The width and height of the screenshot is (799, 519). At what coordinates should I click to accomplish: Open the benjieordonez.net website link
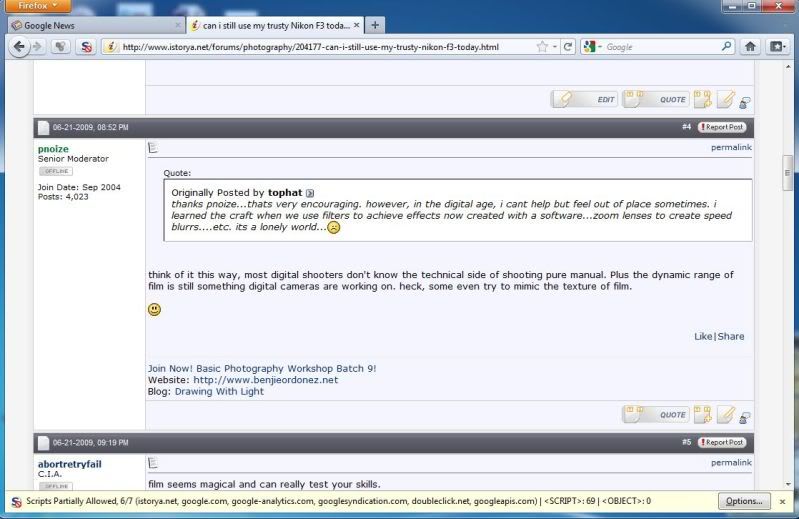[265, 380]
